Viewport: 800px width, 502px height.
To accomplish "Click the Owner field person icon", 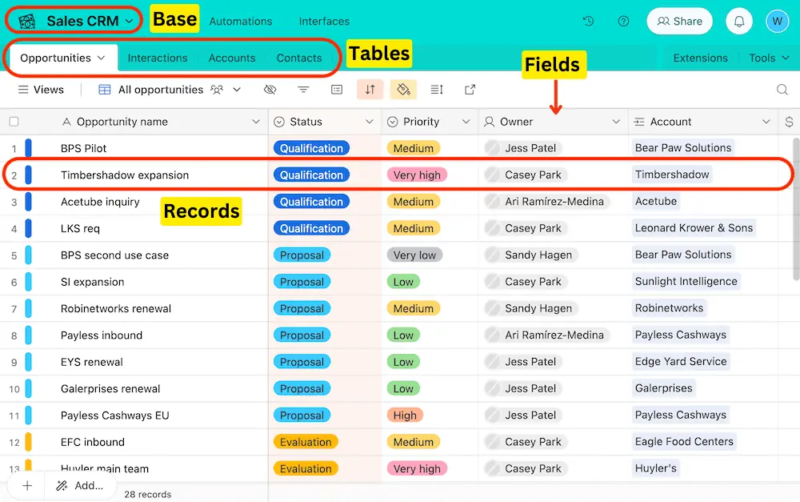I will point(489,122).
